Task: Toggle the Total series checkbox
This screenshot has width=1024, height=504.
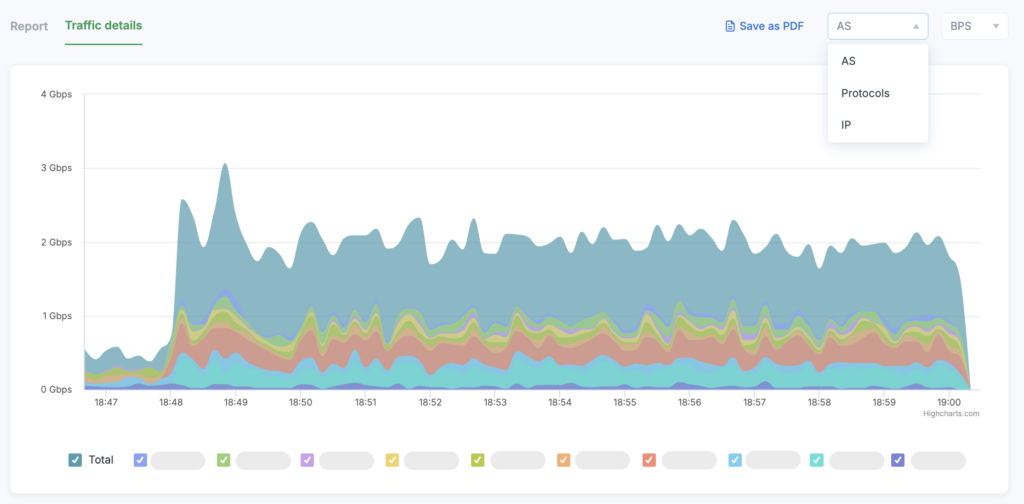Action: click(75, 460)
